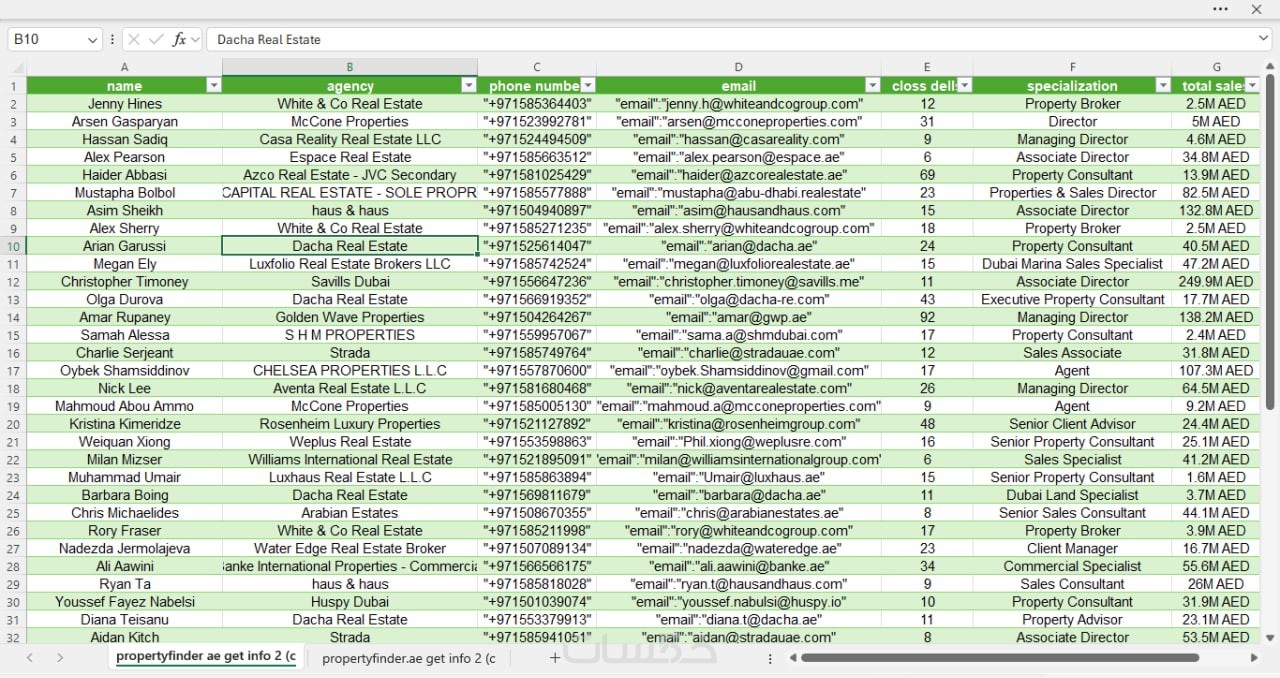
Task: Select the cell Asim Sheikh
Action: coord(124,211)
